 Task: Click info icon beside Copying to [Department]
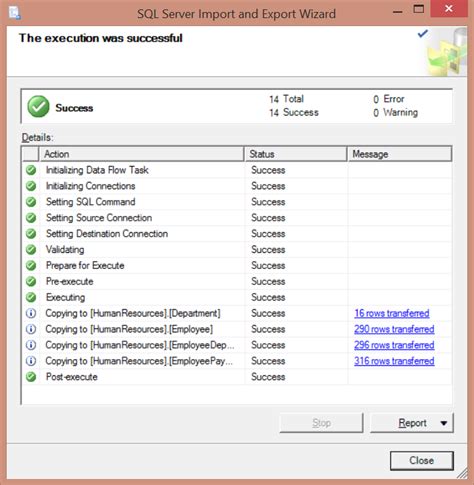(31, 313)
